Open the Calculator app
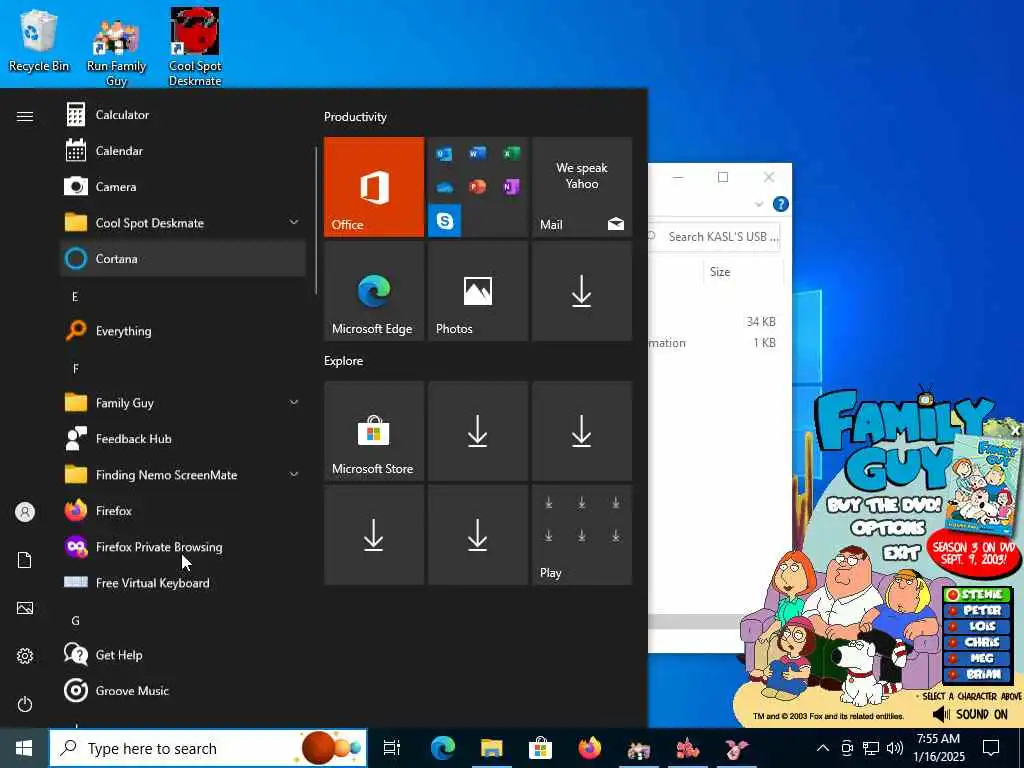This screenshot has width=1024, height=768. [183, 115]
